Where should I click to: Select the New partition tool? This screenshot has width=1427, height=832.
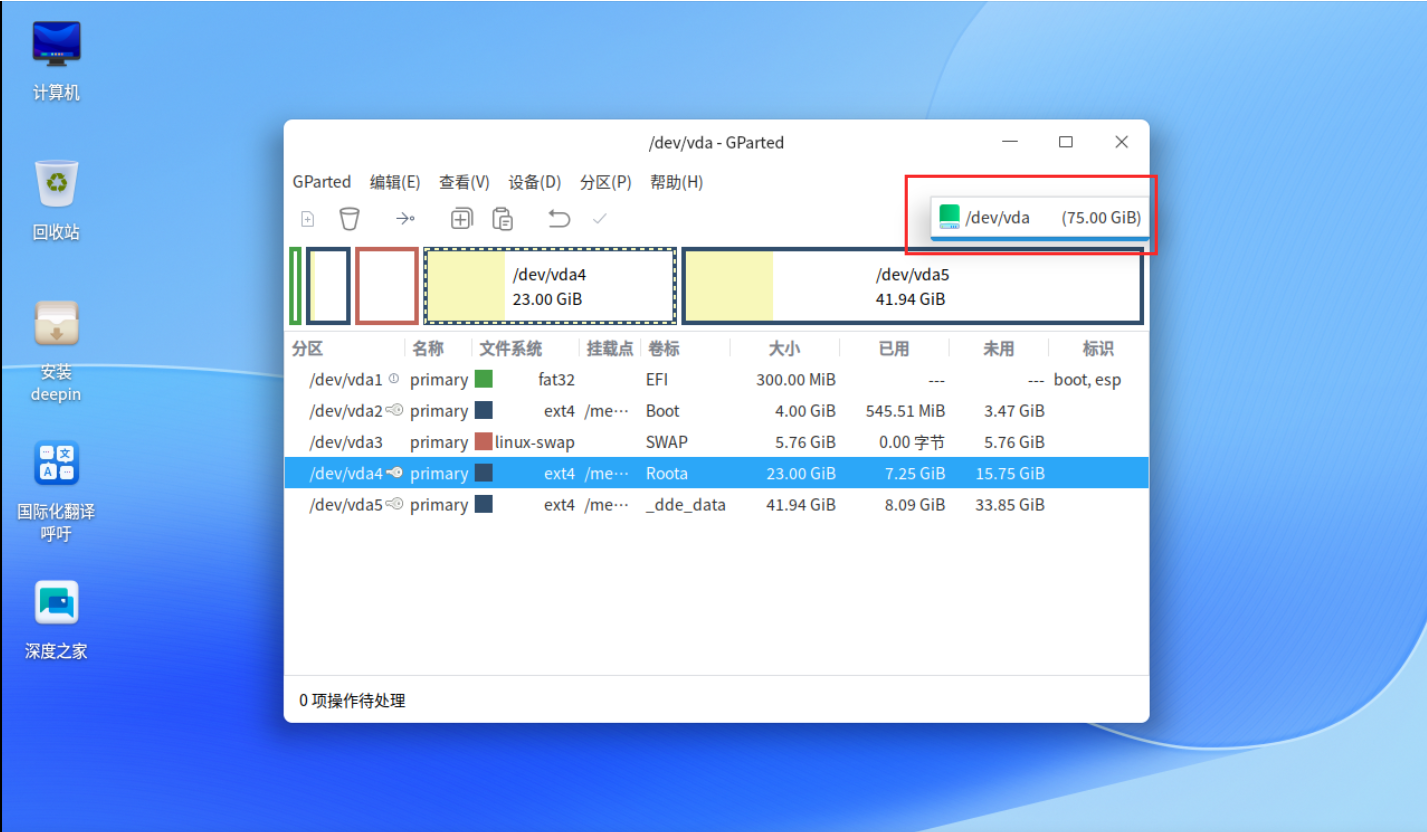point(308,218)
